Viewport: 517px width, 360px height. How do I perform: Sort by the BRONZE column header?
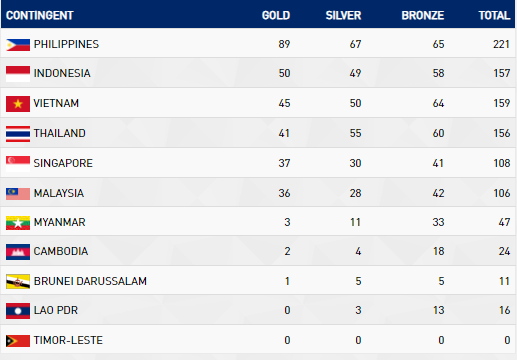click(423, 15)
